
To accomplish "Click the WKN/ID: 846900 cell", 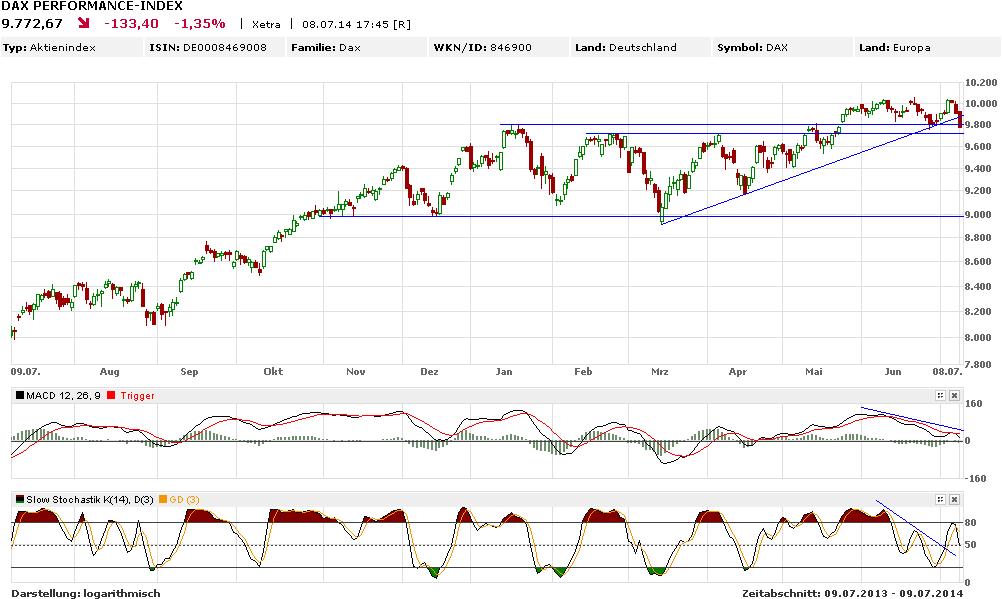I will (499, 47).
